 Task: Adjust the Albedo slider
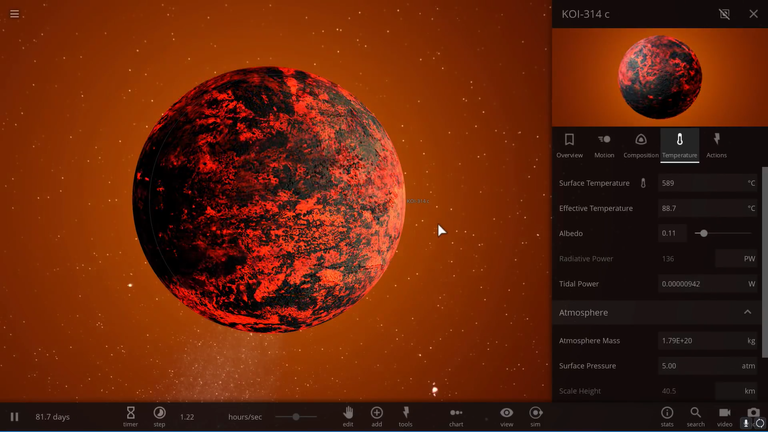point(704,233)
